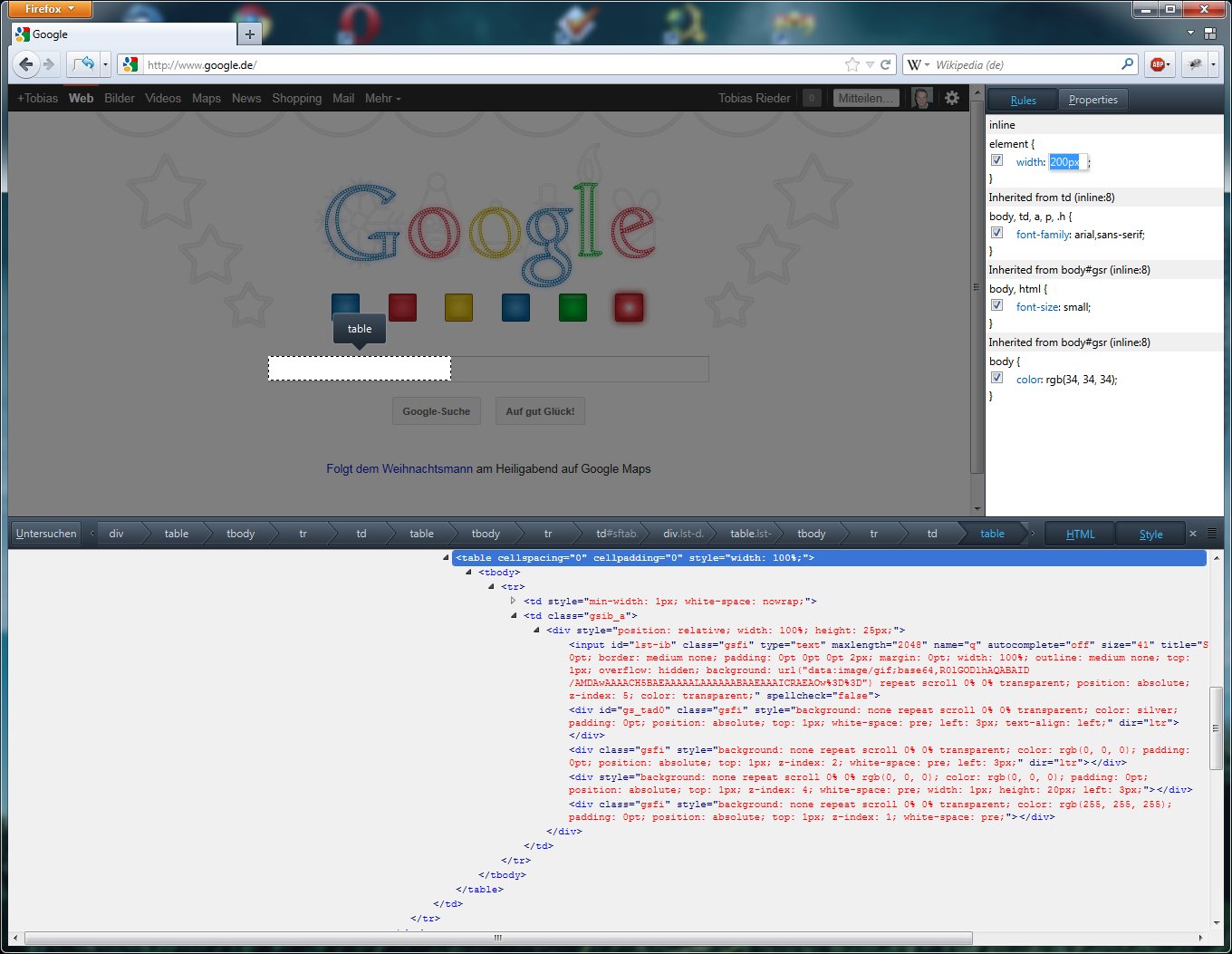
Task: Open Maps in the Google bar
Action: [x=207, y=98]
